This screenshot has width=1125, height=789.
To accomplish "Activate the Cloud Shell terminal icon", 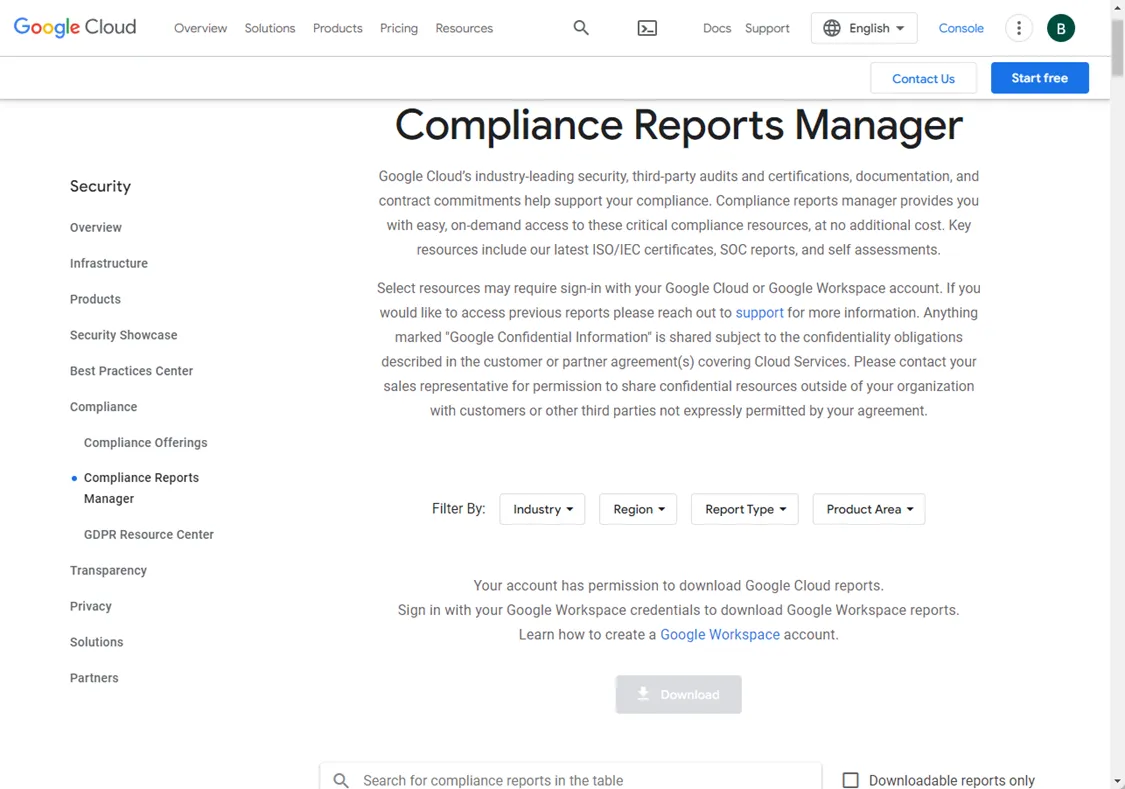I will 647,28.
